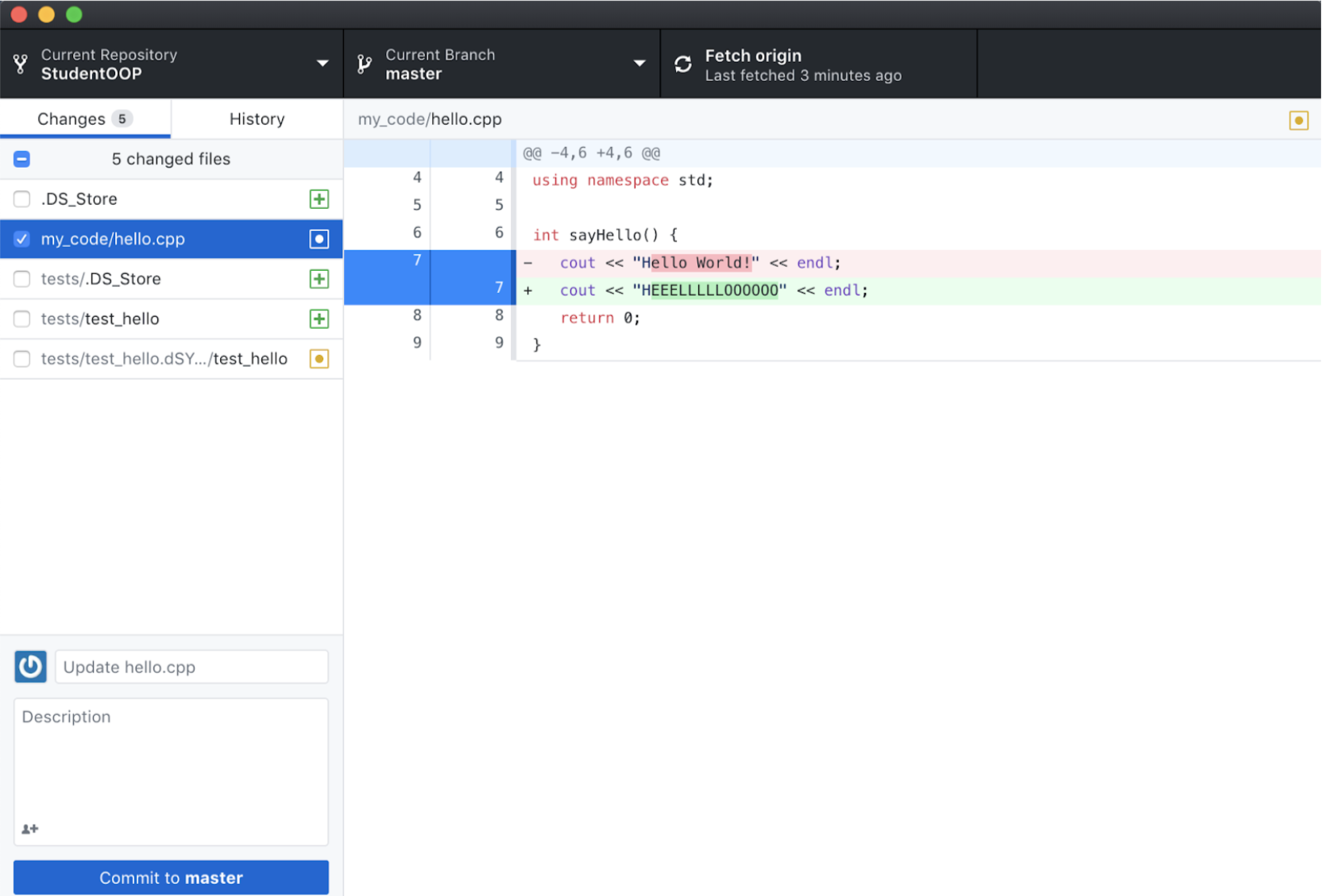The width and height of the screenshot is (1325, 896).
Task: Close the window with the red button
Action: [x=19, y=14]
